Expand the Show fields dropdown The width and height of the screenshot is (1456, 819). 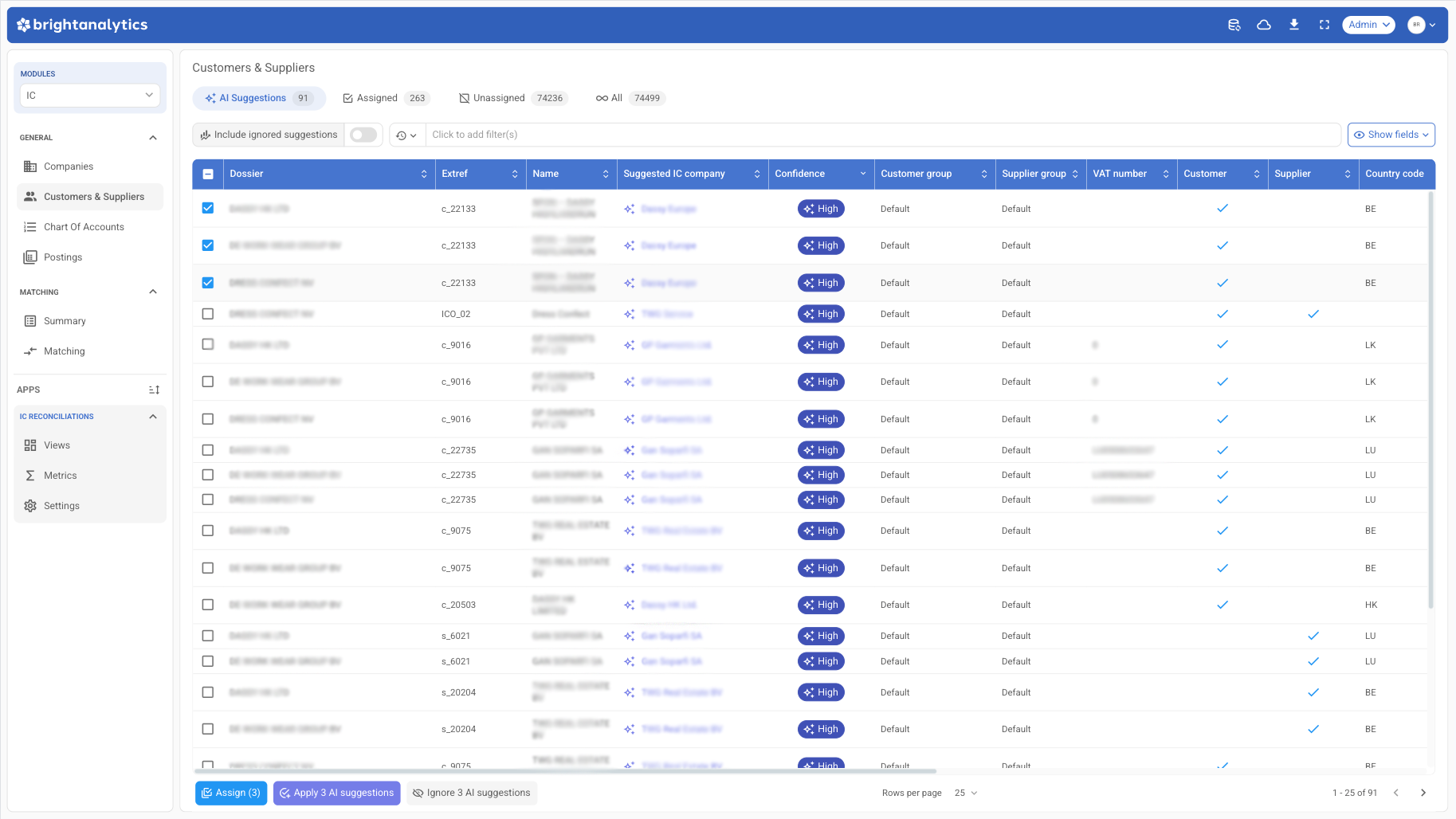point(1391,135)
